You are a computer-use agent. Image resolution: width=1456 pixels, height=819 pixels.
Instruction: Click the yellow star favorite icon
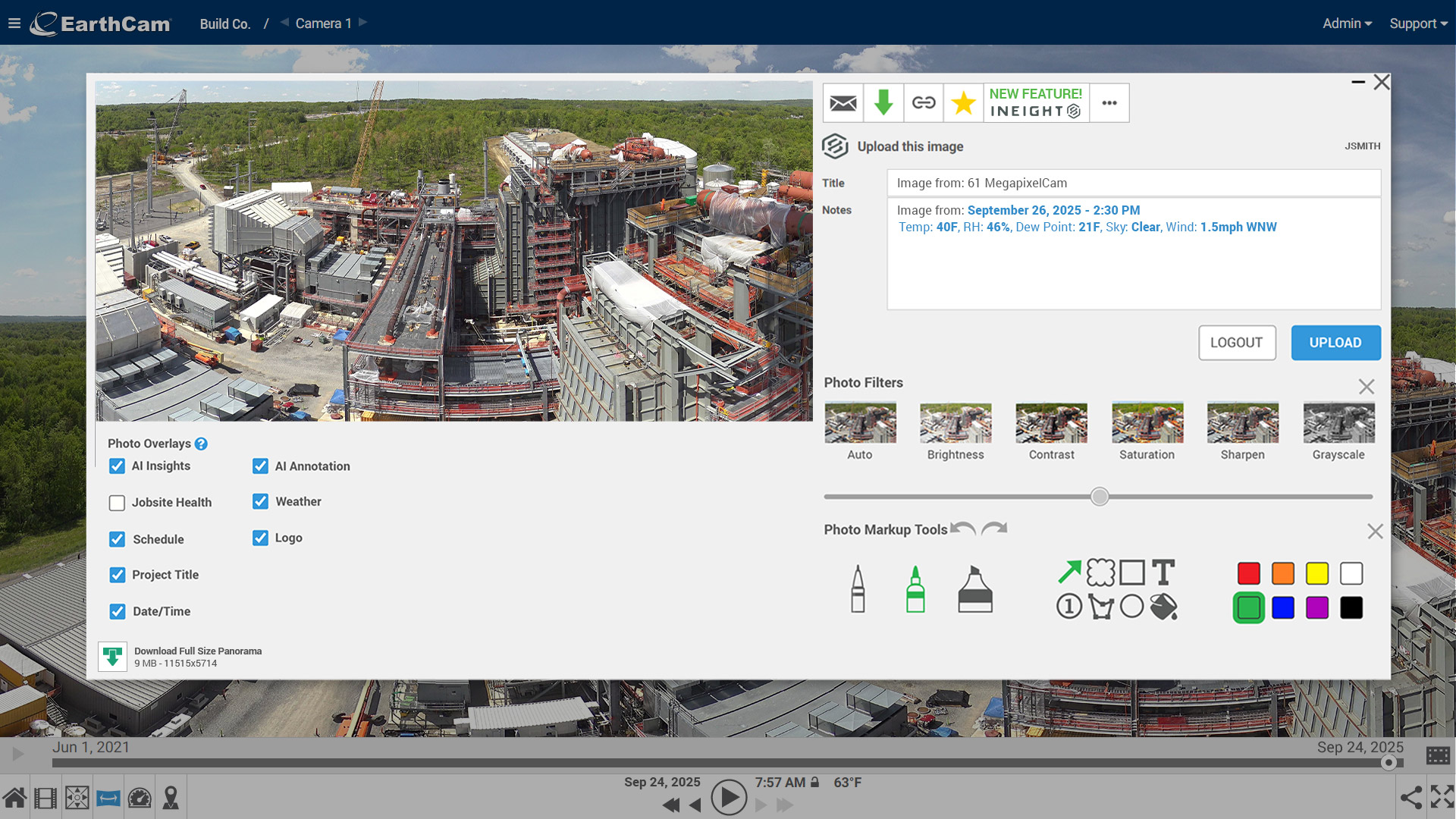pyautogui.click(x=963, y=103)
